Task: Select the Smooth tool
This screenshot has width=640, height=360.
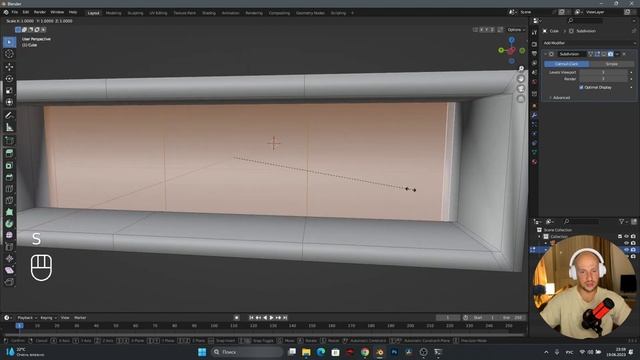Action: tap(9, 235)
